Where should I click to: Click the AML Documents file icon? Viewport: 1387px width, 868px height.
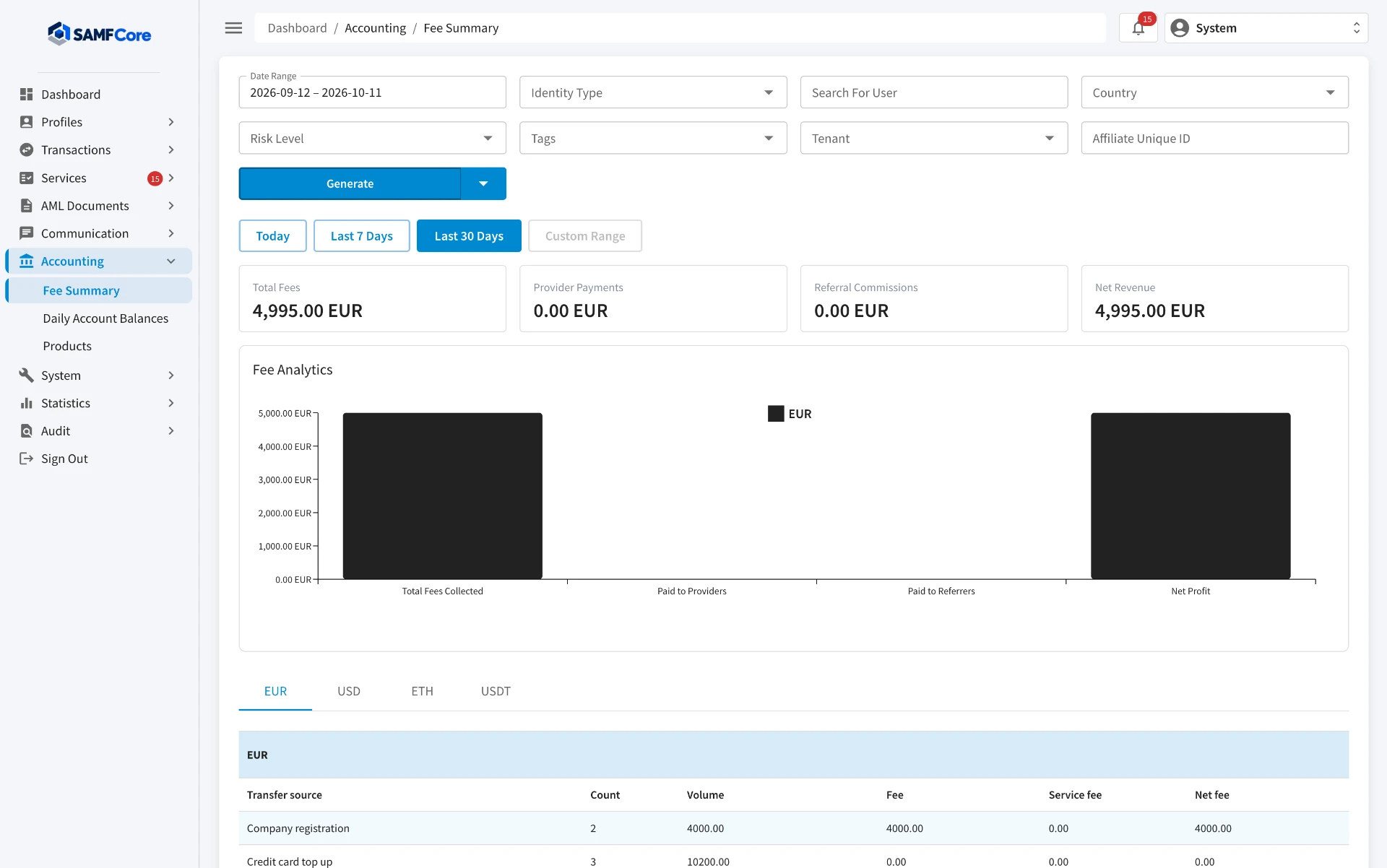tap(27, 206)
